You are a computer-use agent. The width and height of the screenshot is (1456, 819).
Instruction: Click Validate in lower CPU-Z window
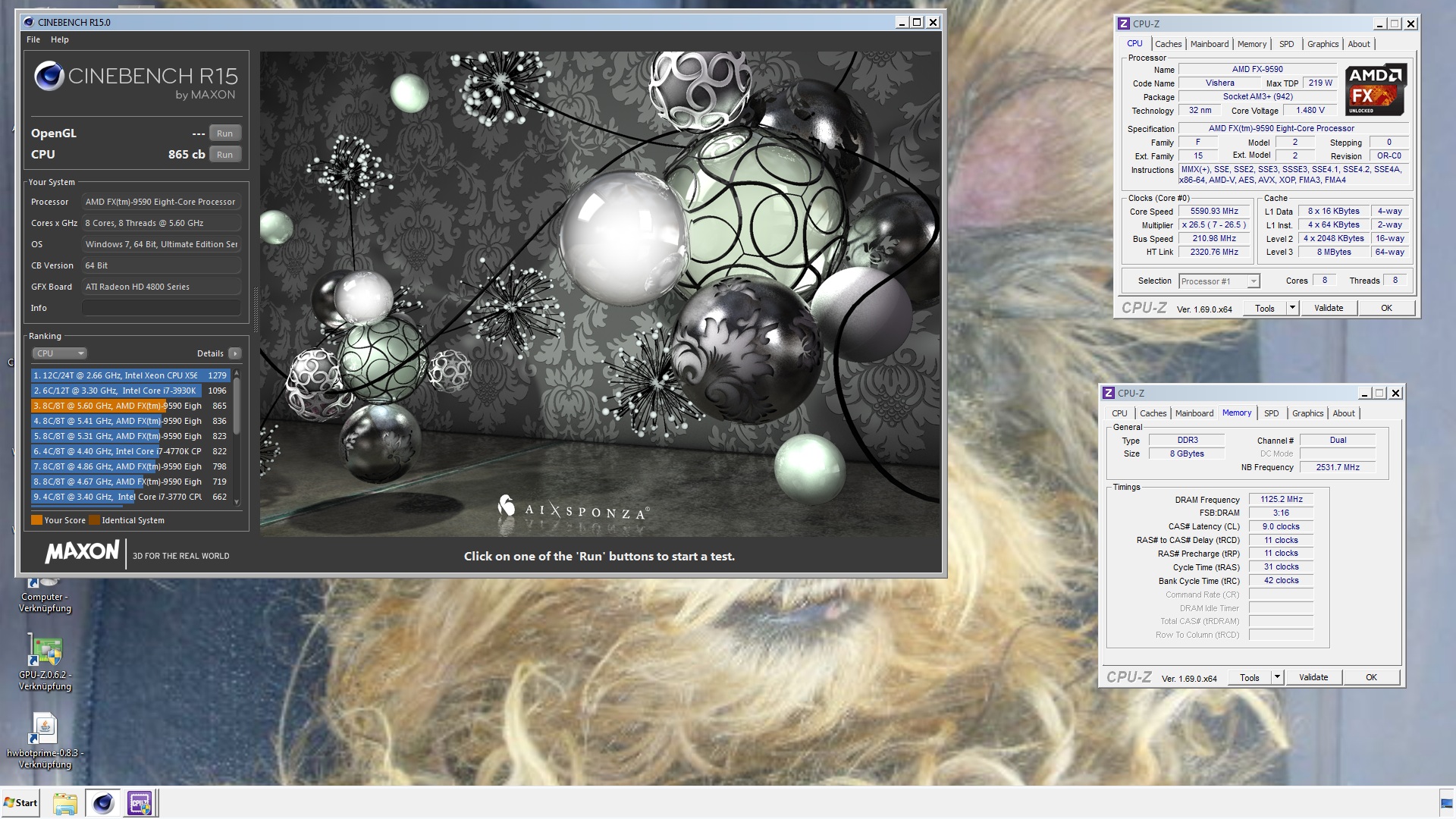coord(1313,677)
